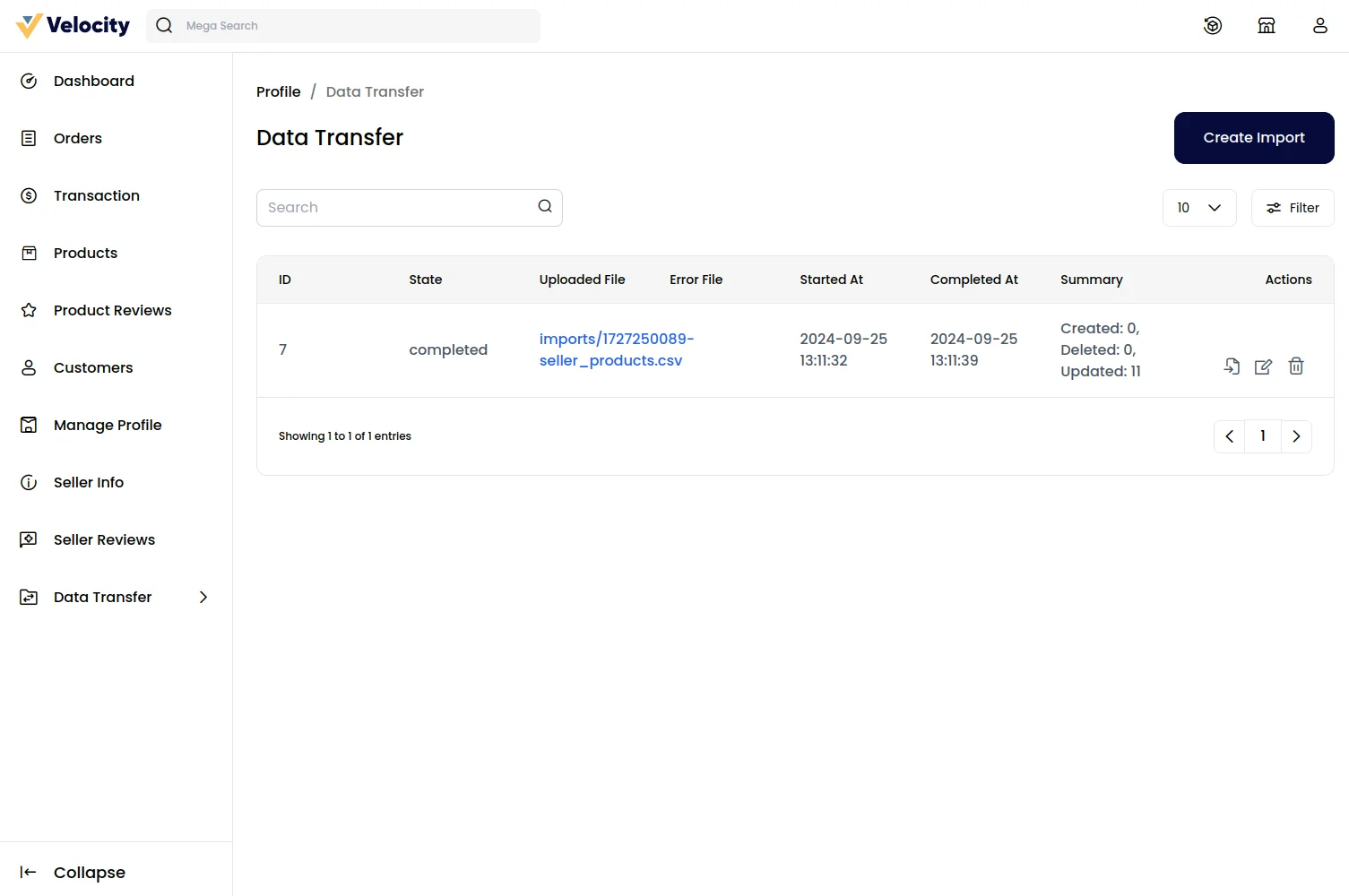
Task: Click the search icon beside the Search field
Action: pos(544,206)
